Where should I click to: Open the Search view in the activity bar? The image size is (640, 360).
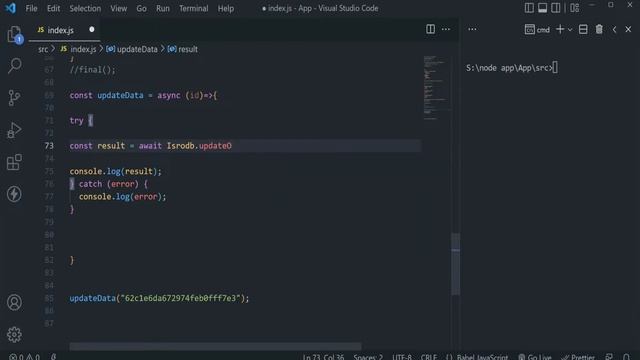(x=14, y=65)
